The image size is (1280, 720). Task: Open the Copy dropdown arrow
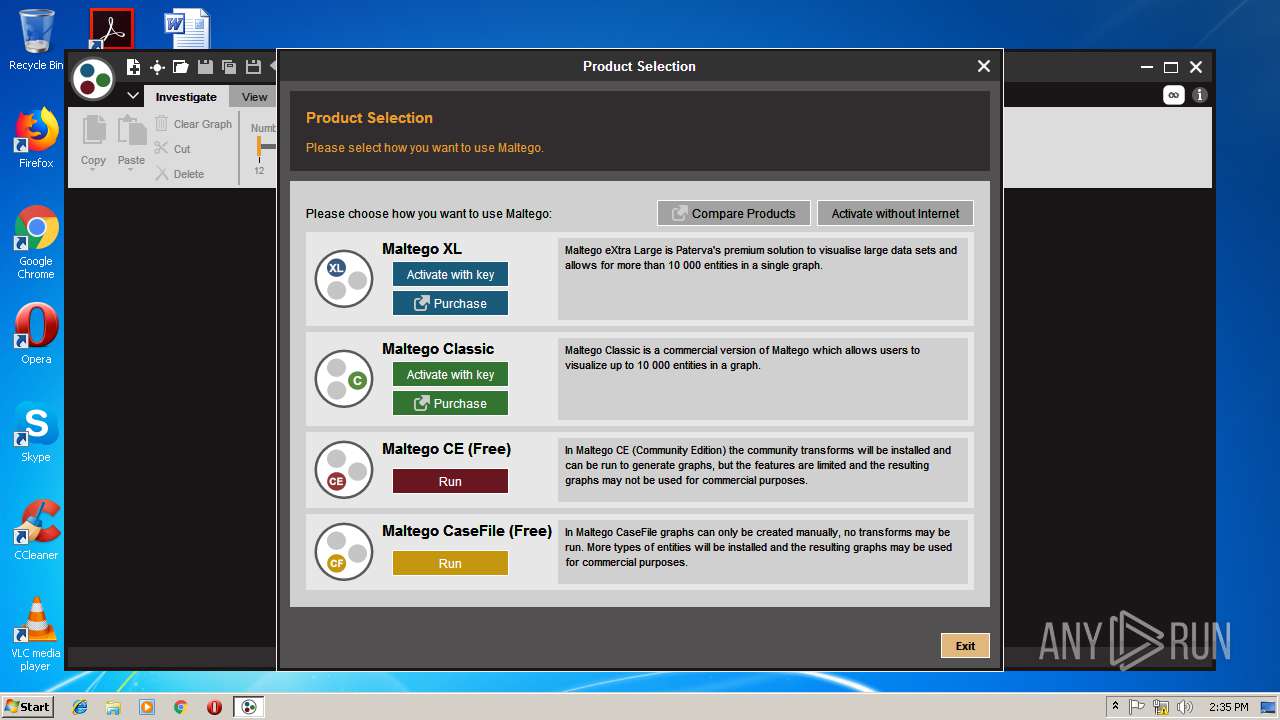click(93, 171)
